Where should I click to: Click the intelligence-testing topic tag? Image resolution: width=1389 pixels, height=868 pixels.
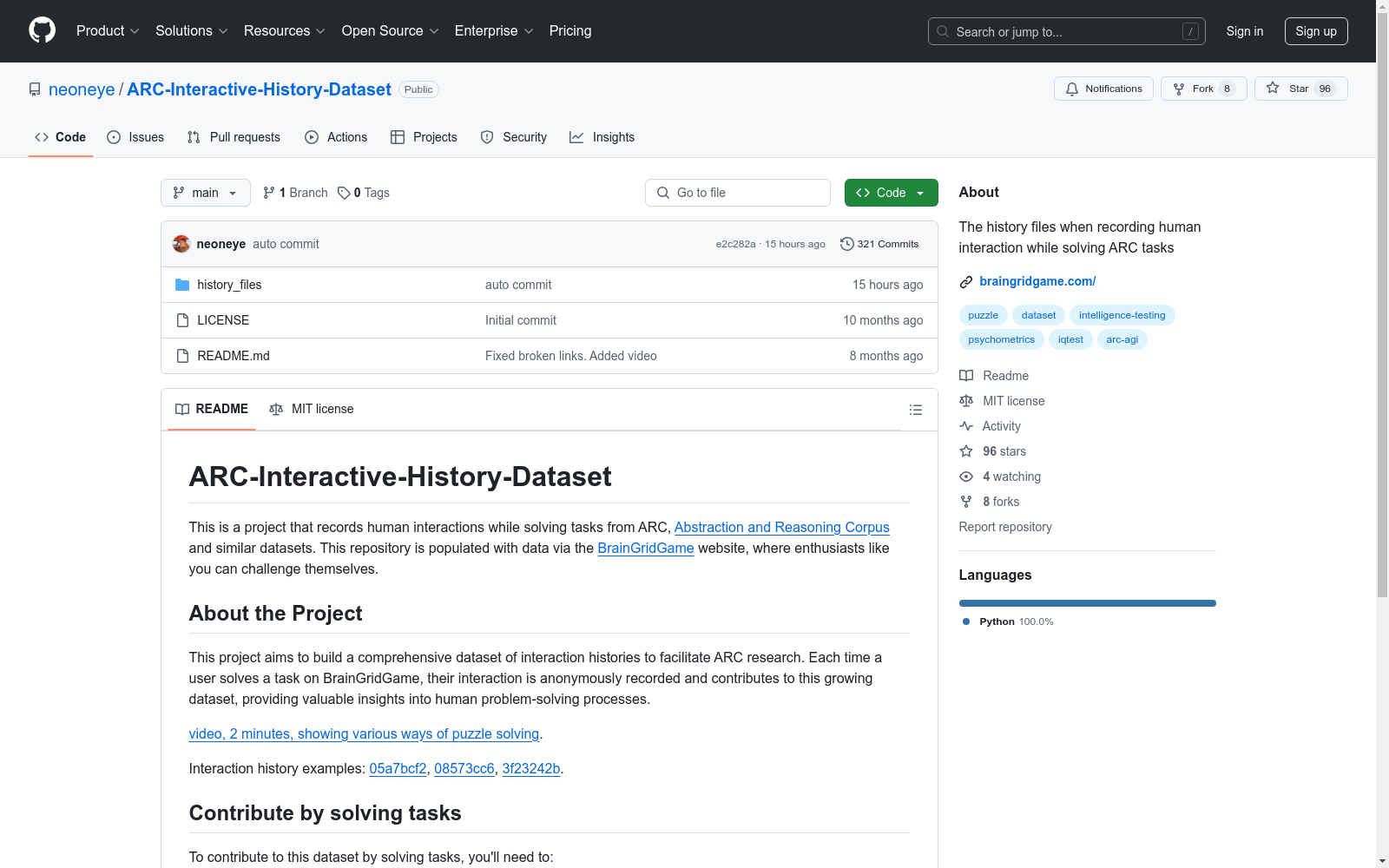click(1122, 315)
